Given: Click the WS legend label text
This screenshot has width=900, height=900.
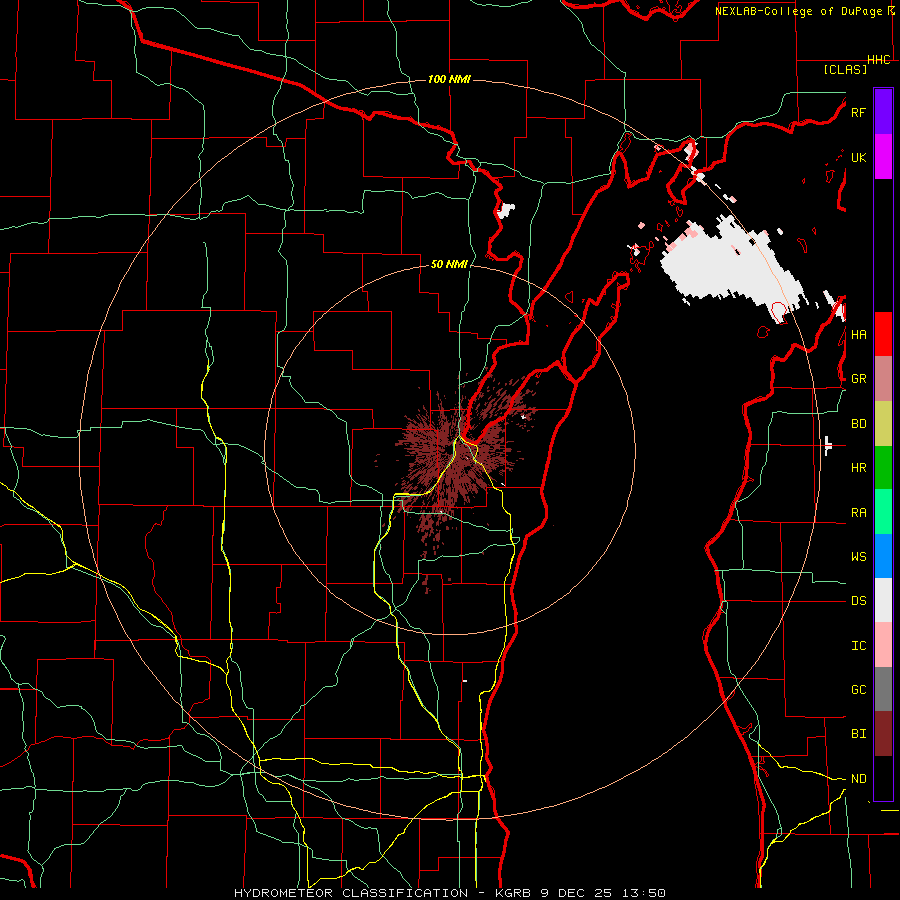Looking at the screenshot, I should (x=858, y=557).
